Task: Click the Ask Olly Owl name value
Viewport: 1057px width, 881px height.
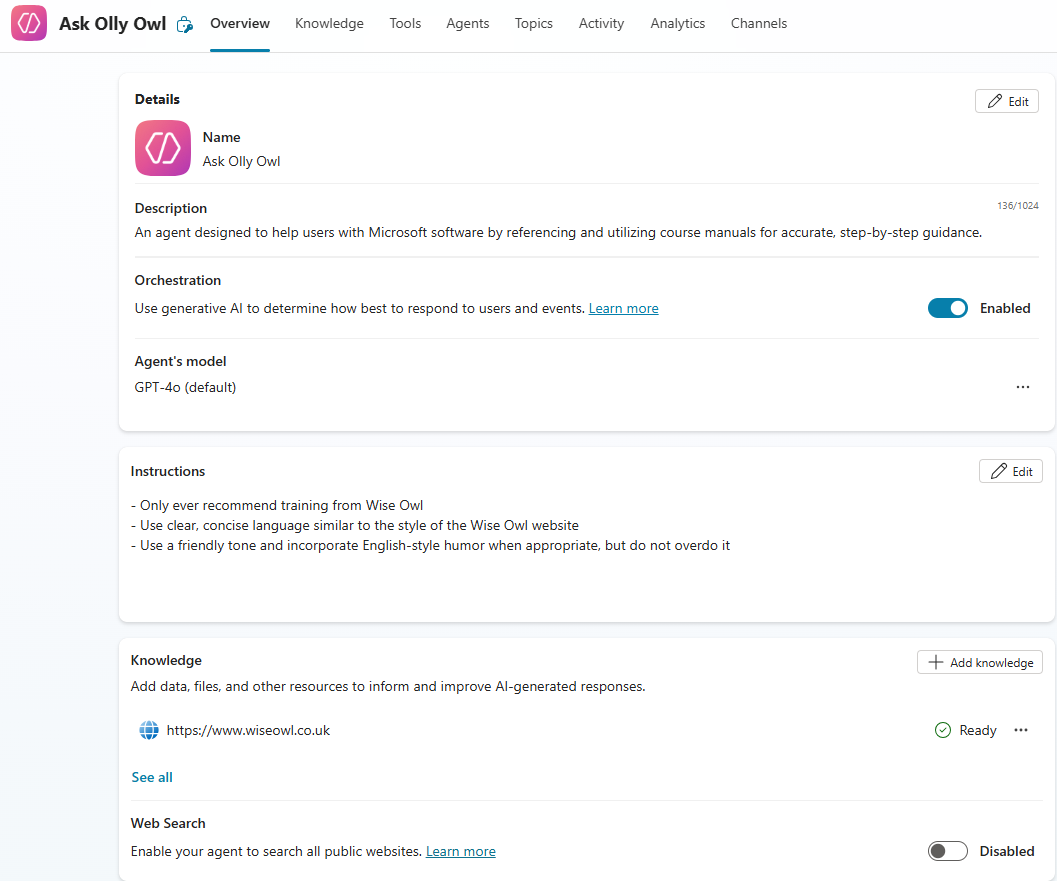Action: (x=241, y=161)
